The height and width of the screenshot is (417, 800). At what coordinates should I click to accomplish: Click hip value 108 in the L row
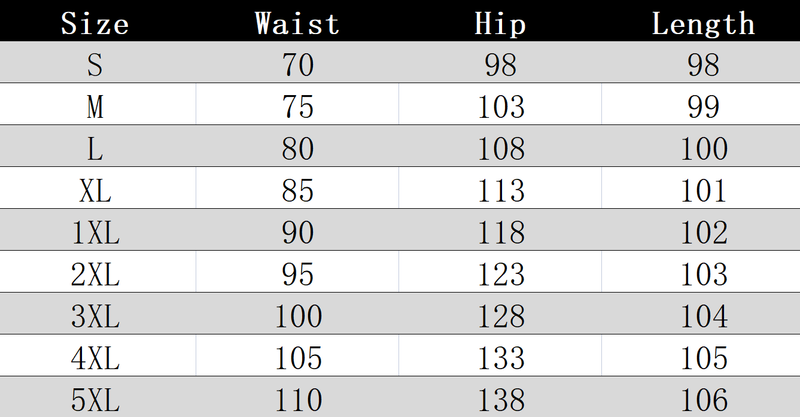click(500, 149)
